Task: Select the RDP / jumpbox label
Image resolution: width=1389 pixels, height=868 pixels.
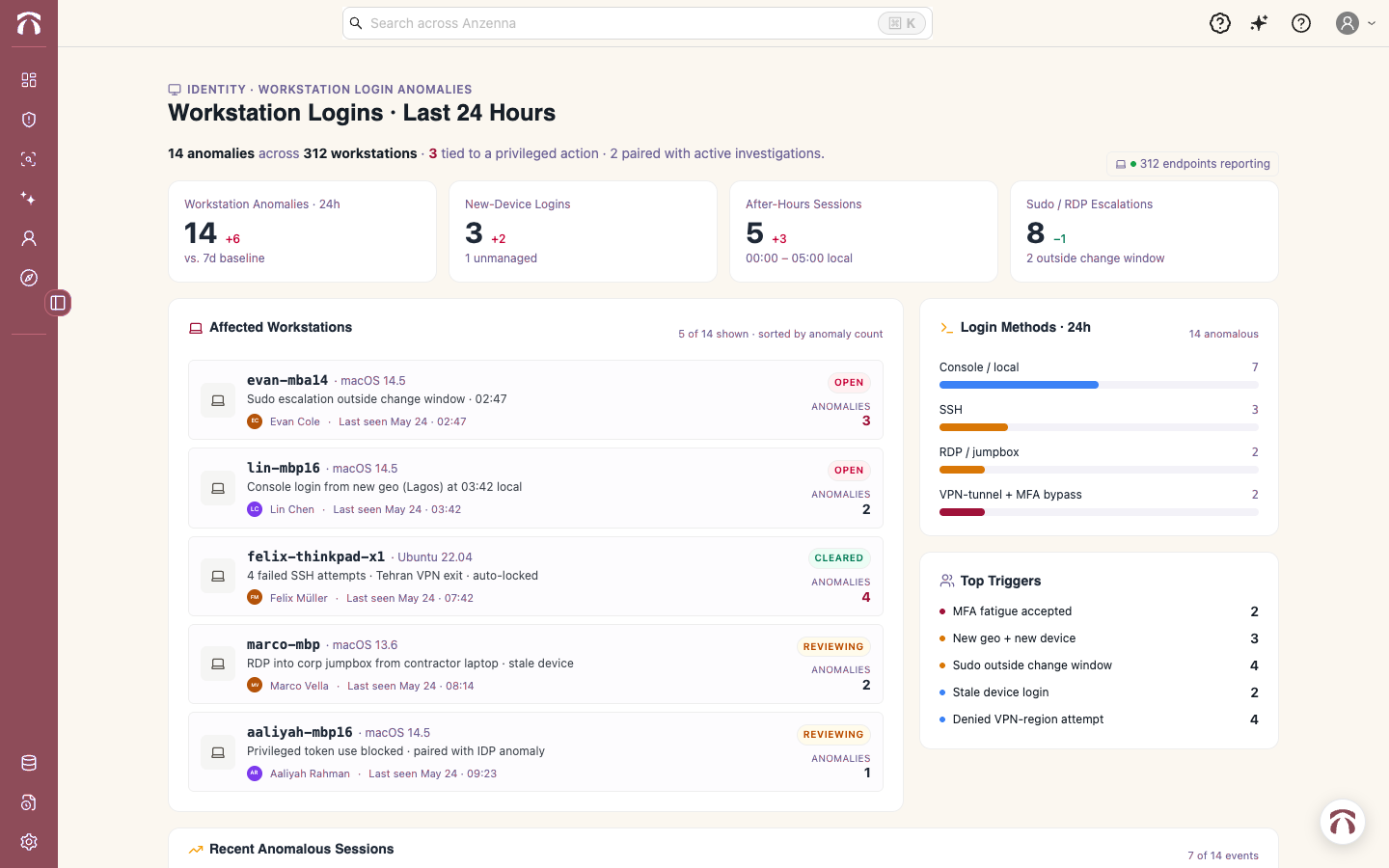Action: [979, 452]
